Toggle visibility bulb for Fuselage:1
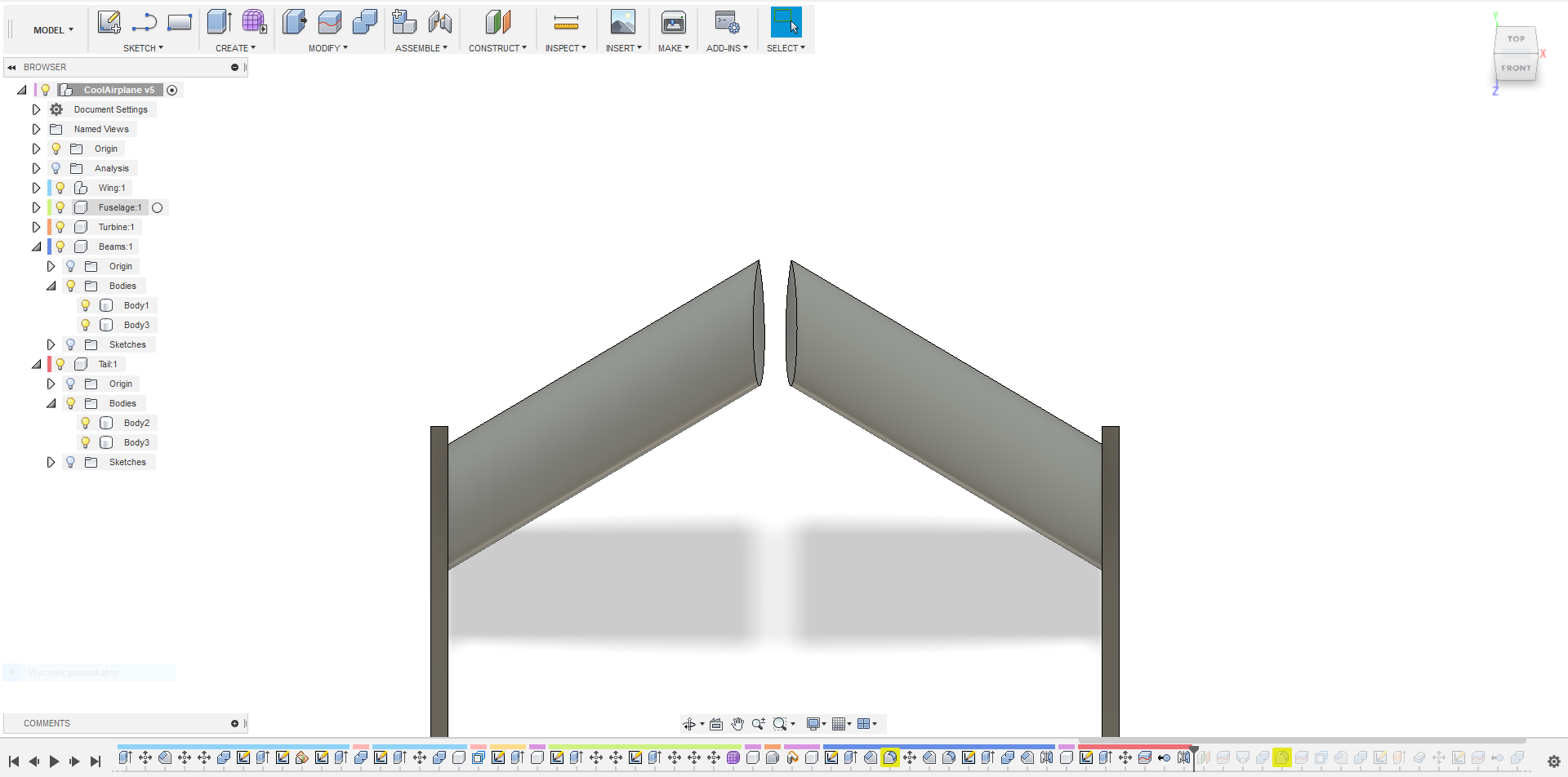 (60, 207)
